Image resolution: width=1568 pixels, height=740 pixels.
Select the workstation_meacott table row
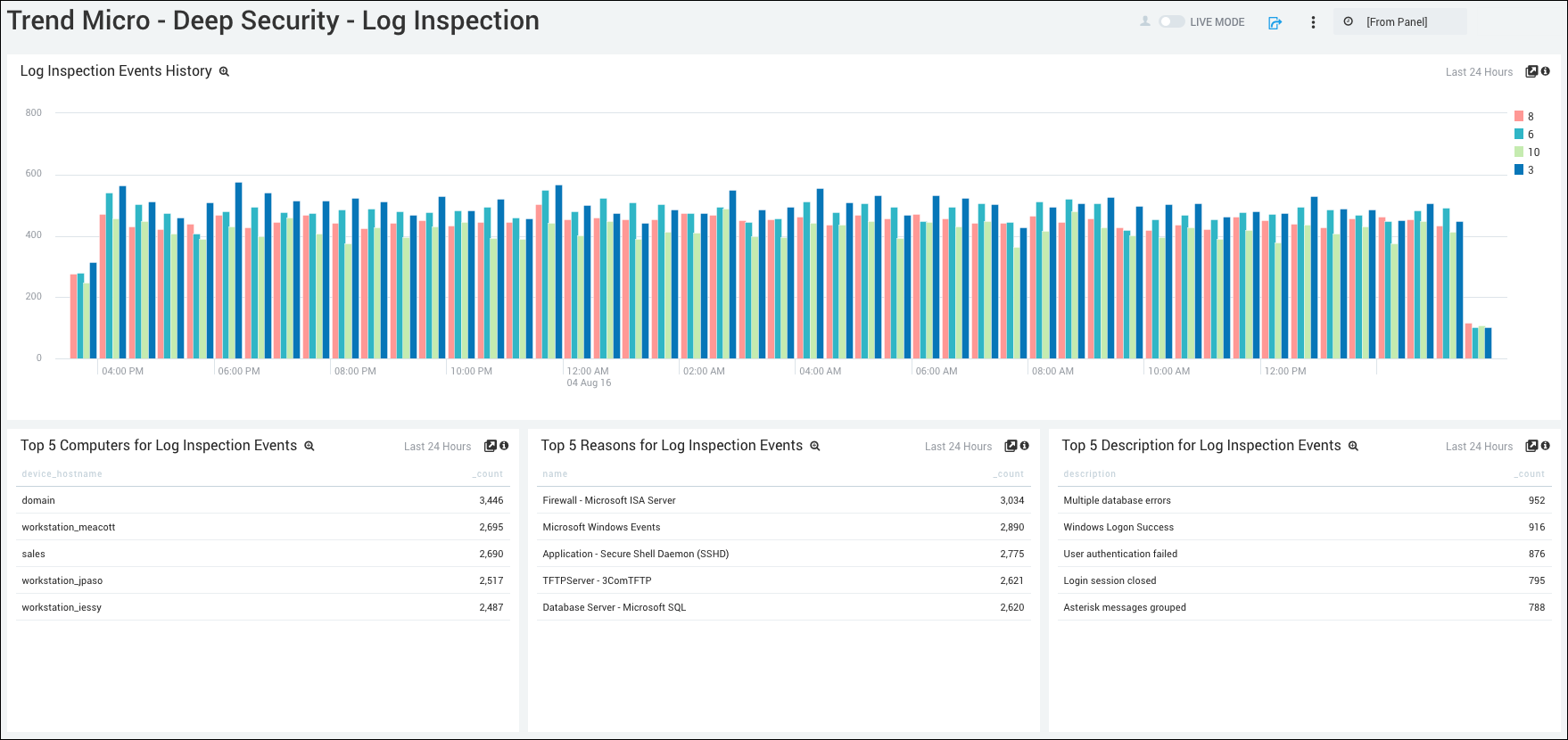coord(262,527)
